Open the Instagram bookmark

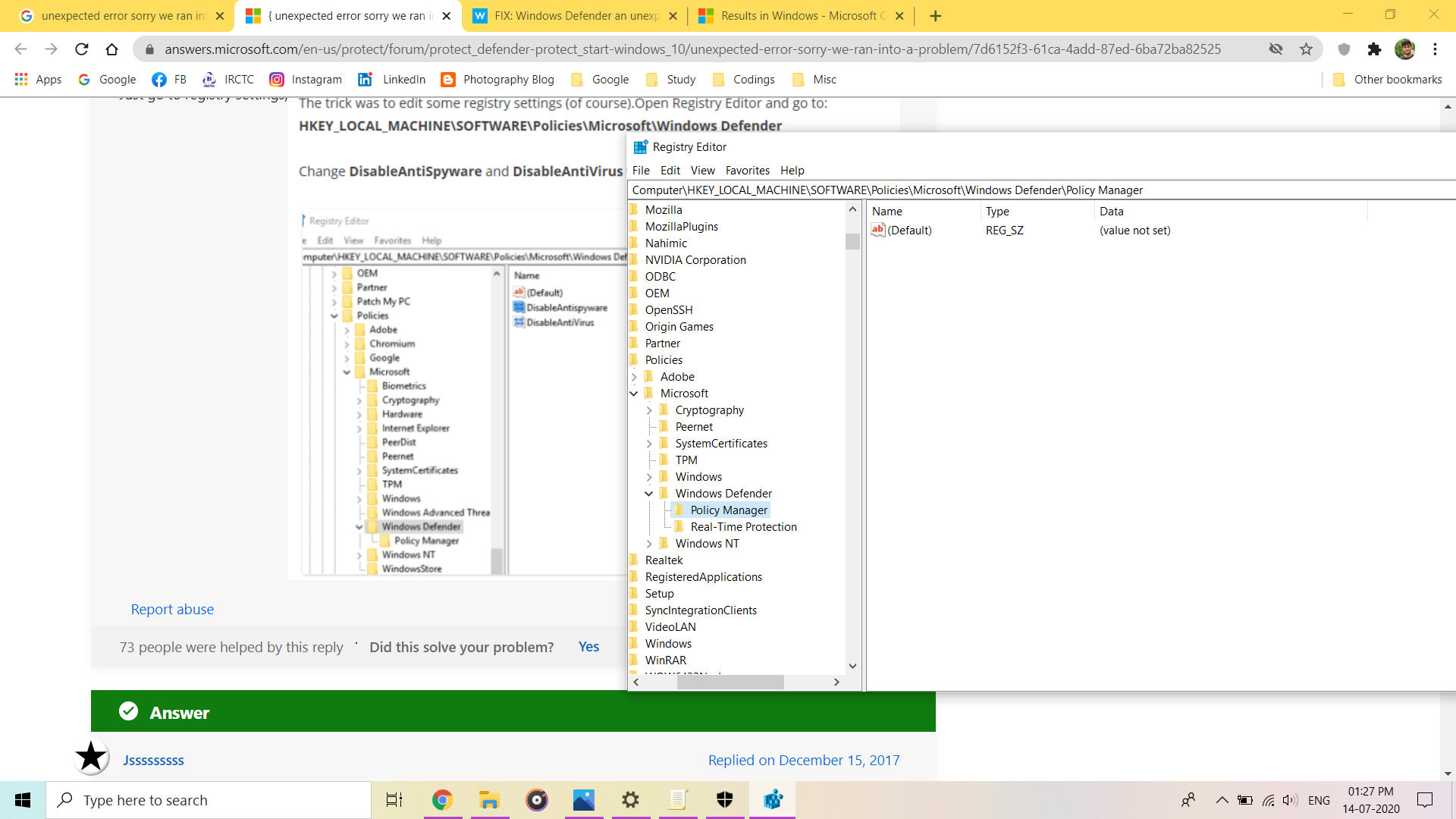coord(306,80)
